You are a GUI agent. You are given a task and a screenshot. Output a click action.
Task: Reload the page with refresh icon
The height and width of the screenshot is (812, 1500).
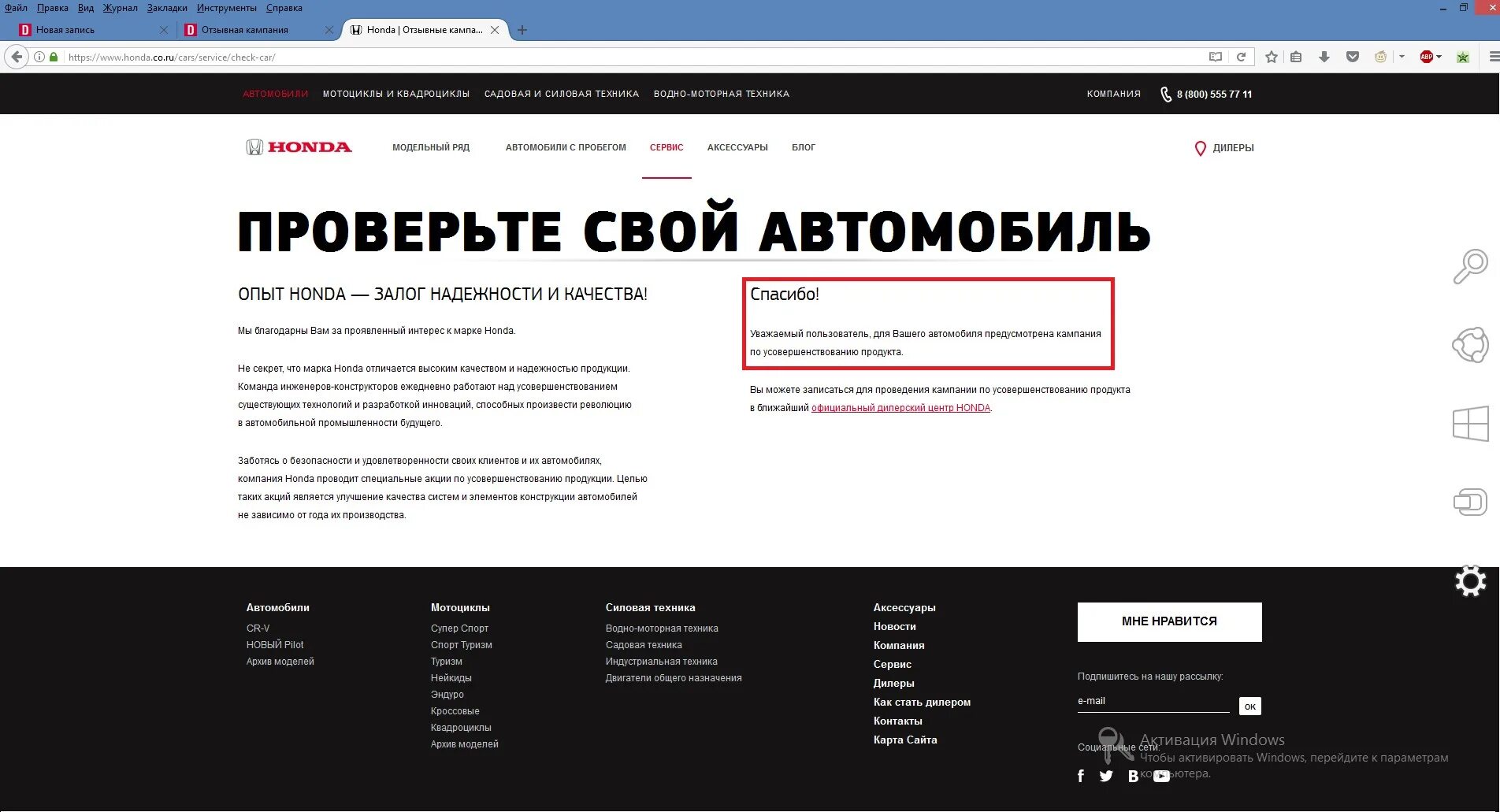click(x=1241, y=57)
